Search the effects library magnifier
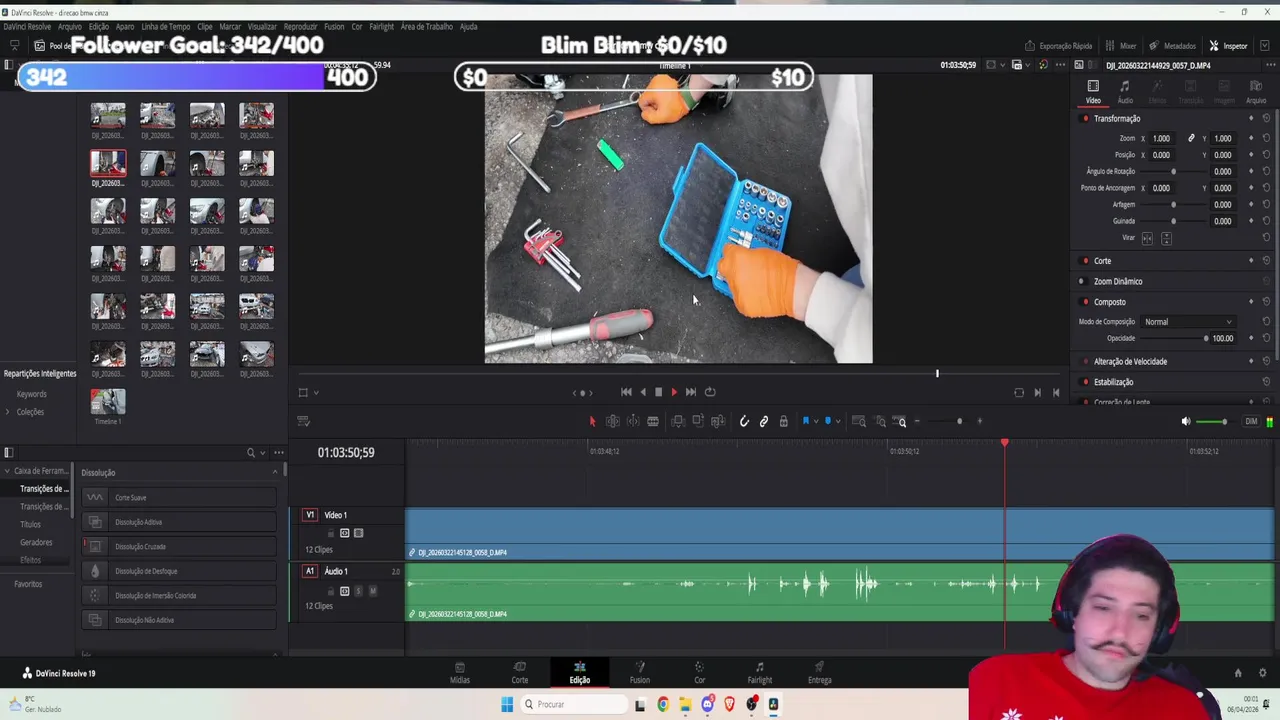Image resolution: width=1280 pixels, height=720 pixels. point(251,453)
